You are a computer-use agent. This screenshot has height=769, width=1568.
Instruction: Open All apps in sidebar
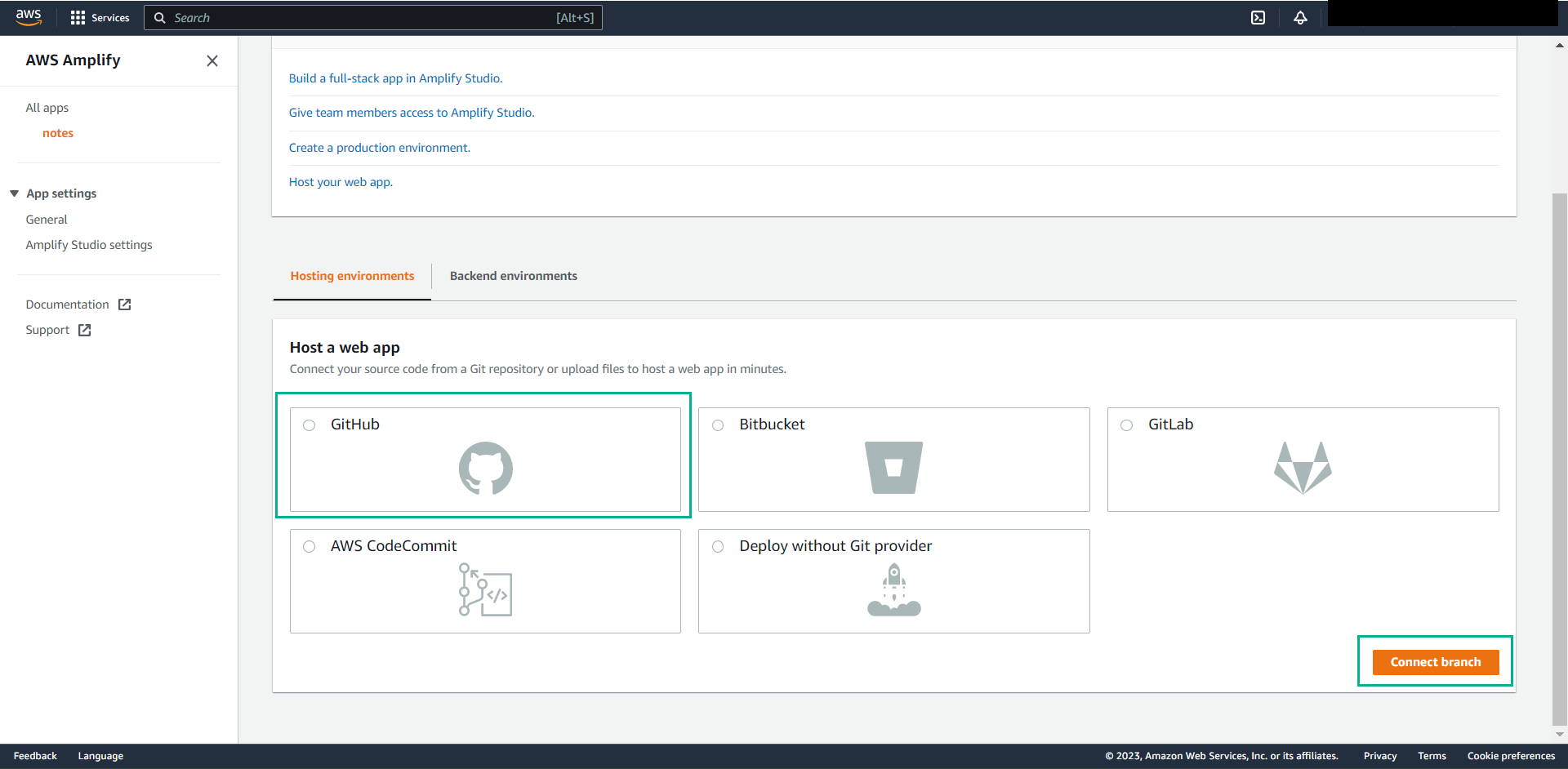(47, 108)
